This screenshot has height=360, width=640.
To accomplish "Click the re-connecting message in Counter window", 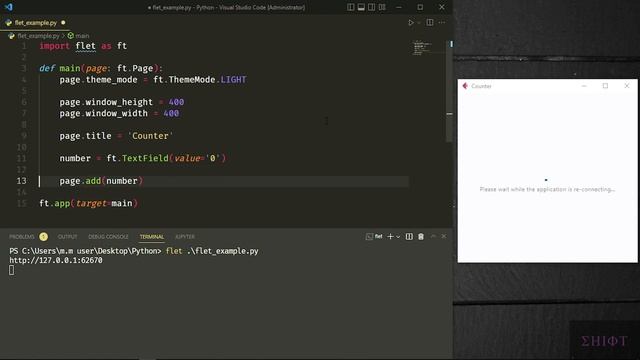I will [547, 189].
